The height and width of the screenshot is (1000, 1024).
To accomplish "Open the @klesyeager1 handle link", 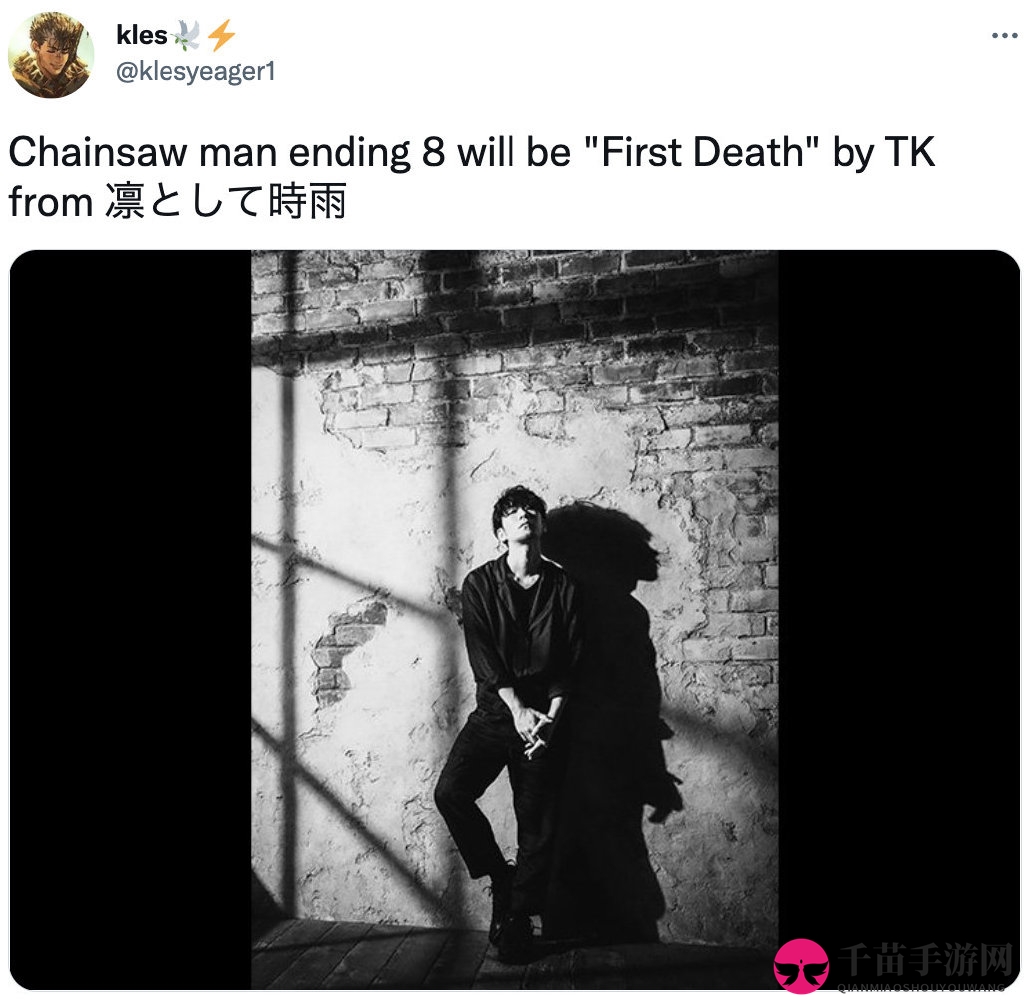I will [x=196, y=71].
